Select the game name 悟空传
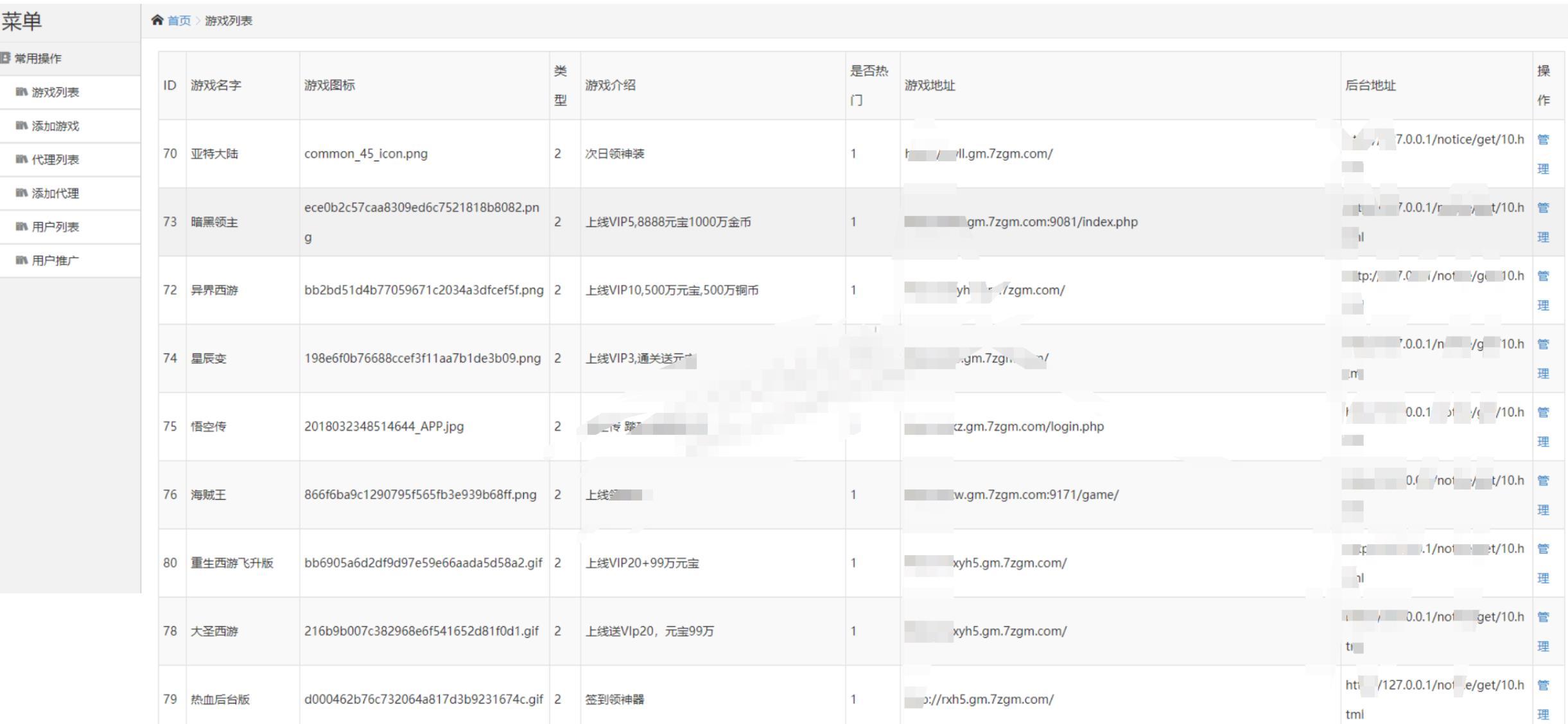Image resolution: width=1568 pixels, height=724 pixels. pos(209,426)
